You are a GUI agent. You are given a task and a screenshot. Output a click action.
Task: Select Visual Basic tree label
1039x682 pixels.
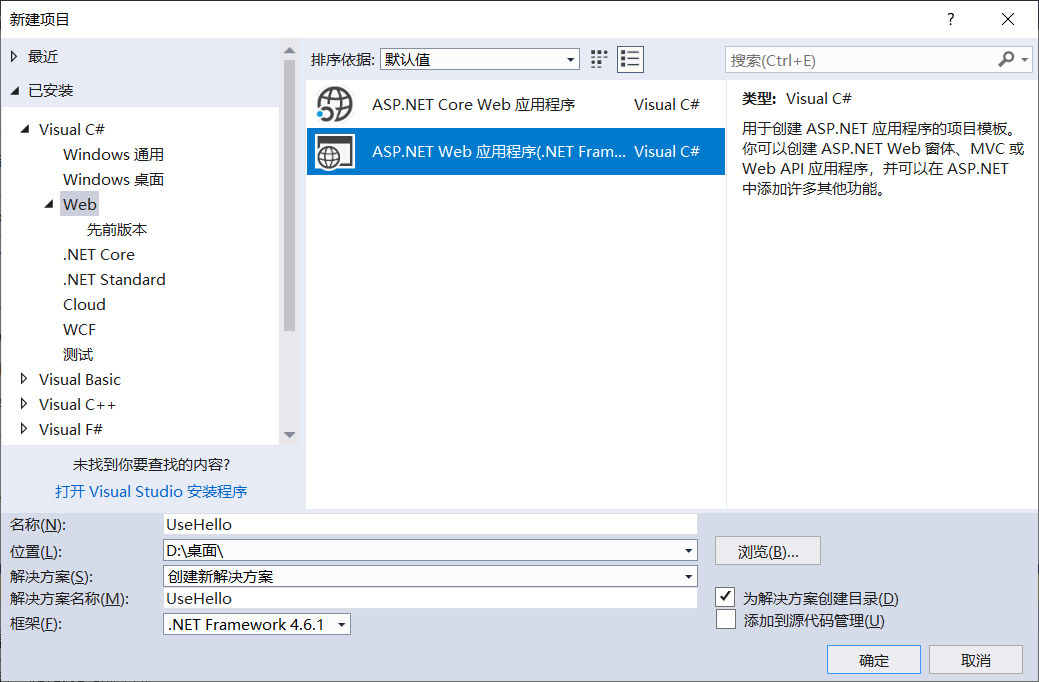(x=80, y=379)
